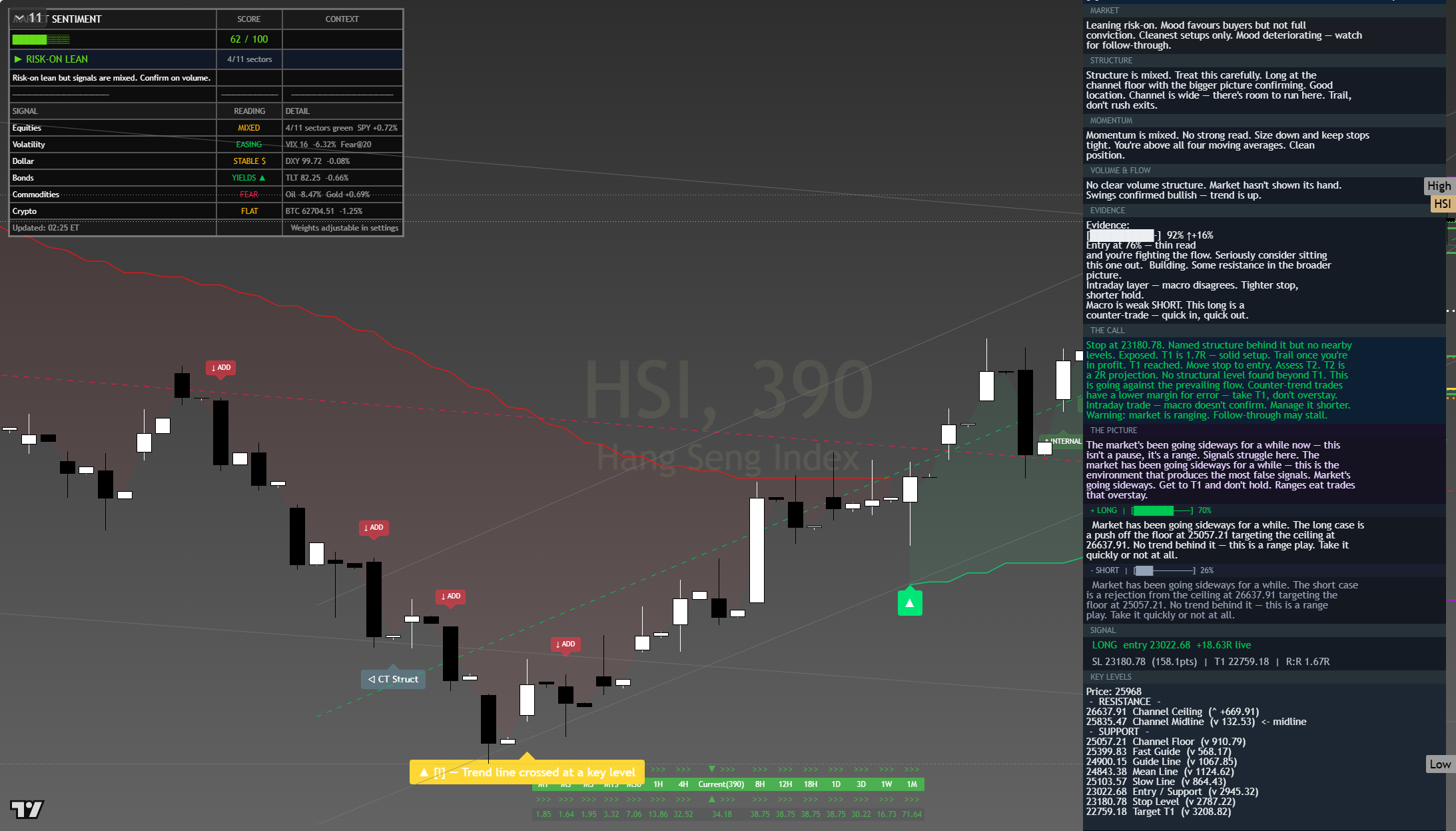The image size is (1456, 831).
Task: Click the 1W cell in the timeframe row
Action: coord(887,784)
